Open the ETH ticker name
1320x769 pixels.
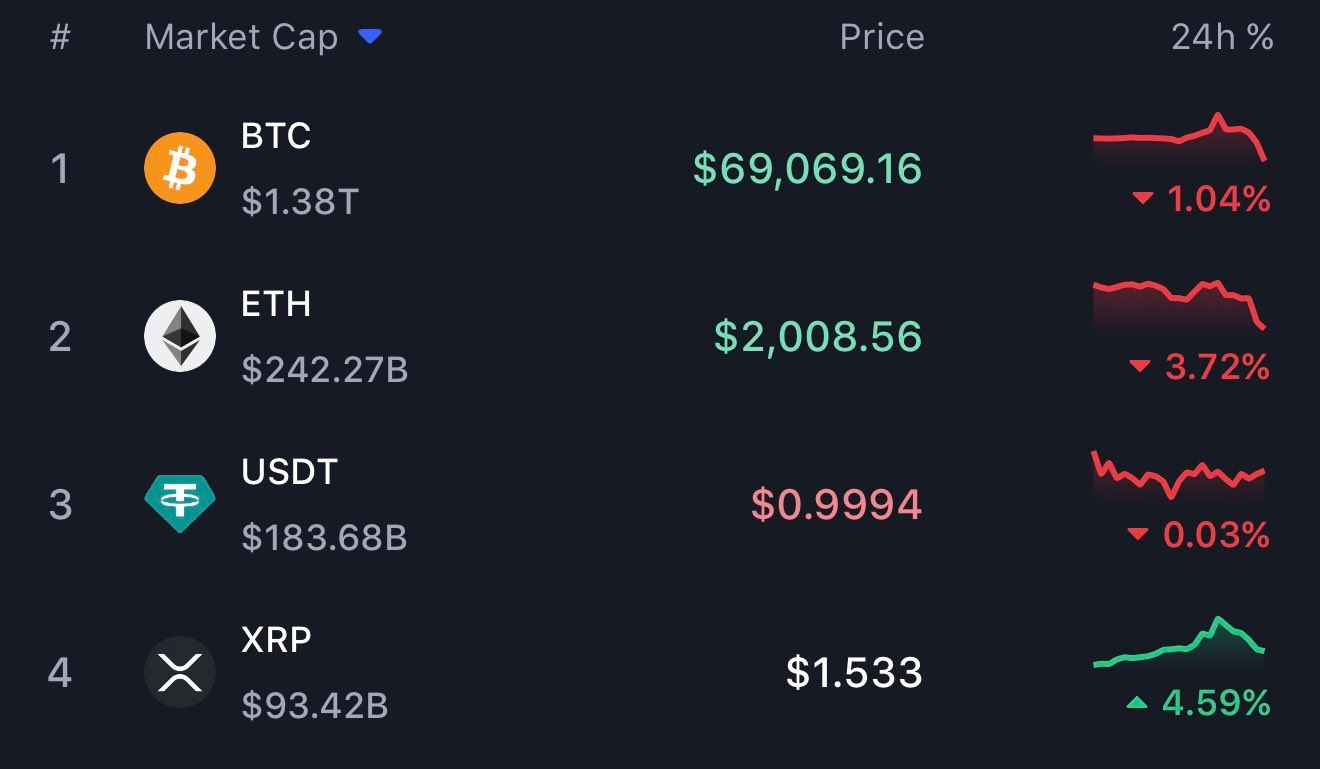276,303
